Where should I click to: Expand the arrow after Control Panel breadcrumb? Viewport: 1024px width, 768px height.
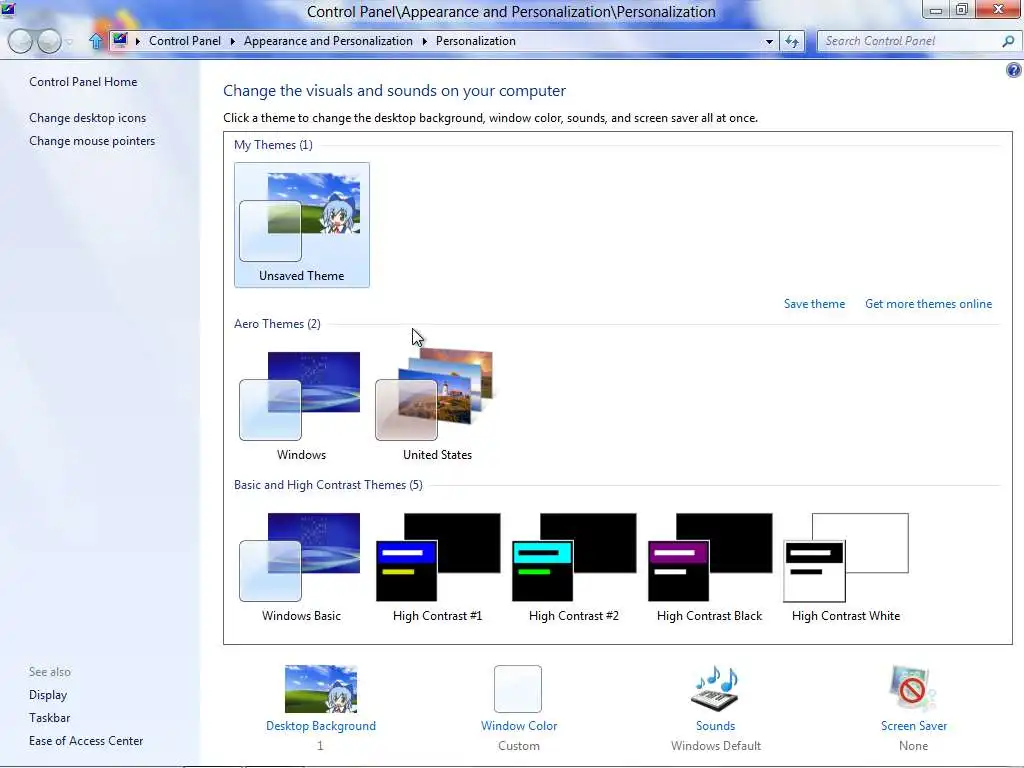pos(232,41)
